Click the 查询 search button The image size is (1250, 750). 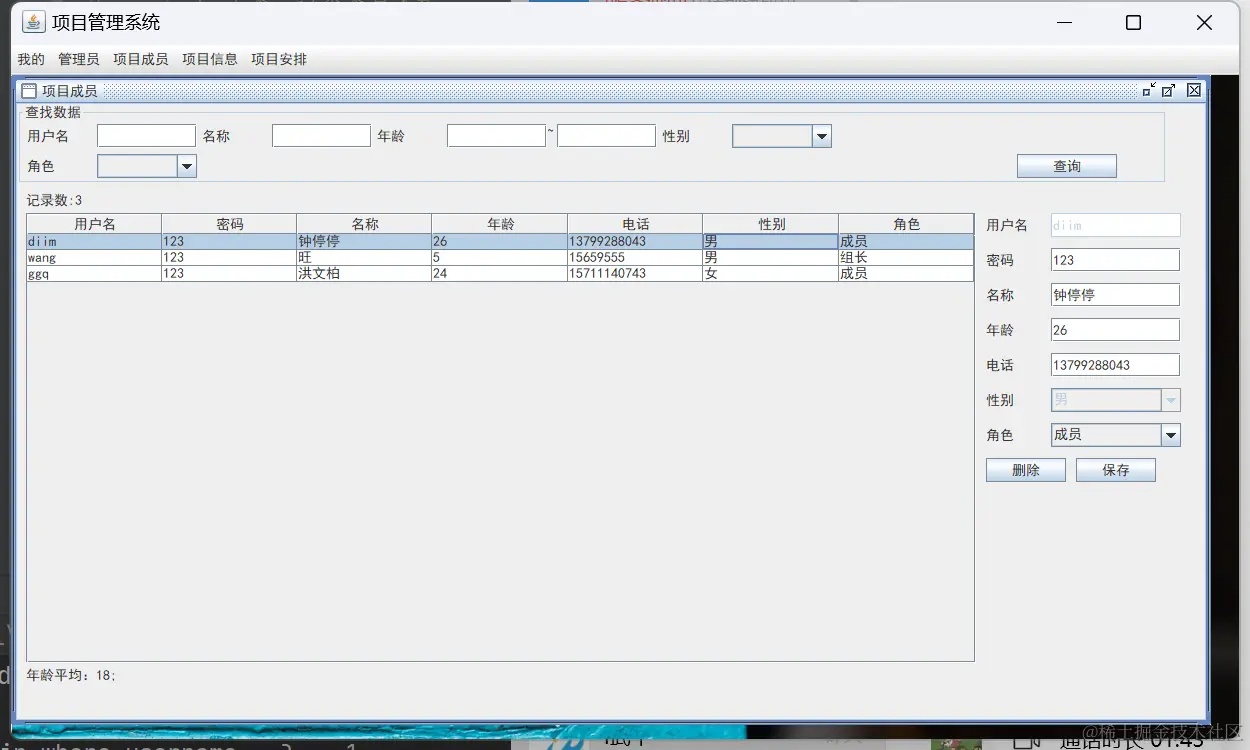[1067, 166]
